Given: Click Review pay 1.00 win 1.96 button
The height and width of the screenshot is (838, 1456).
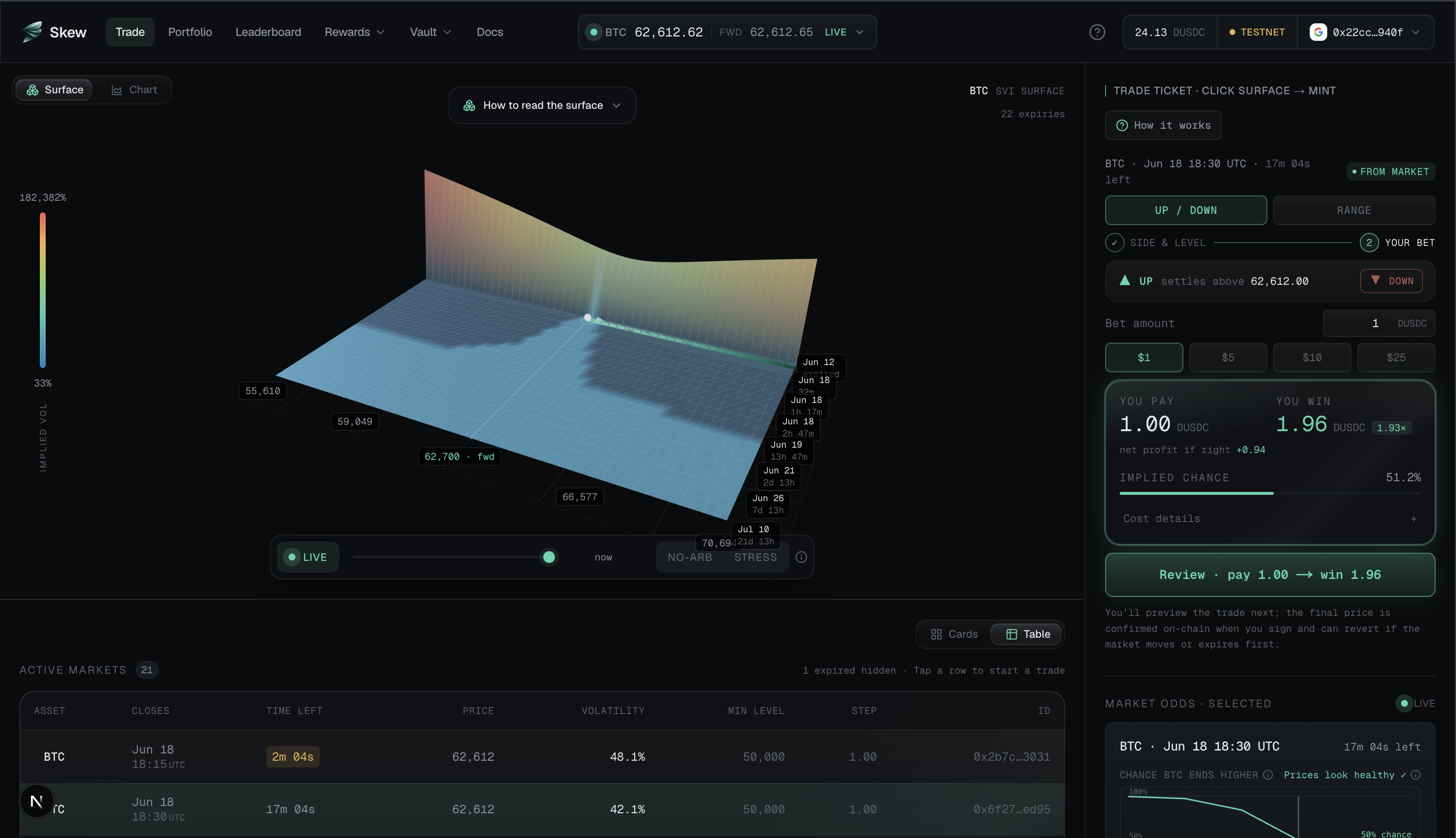Looking at the screenshot, I should click(x=1269, y=575).
